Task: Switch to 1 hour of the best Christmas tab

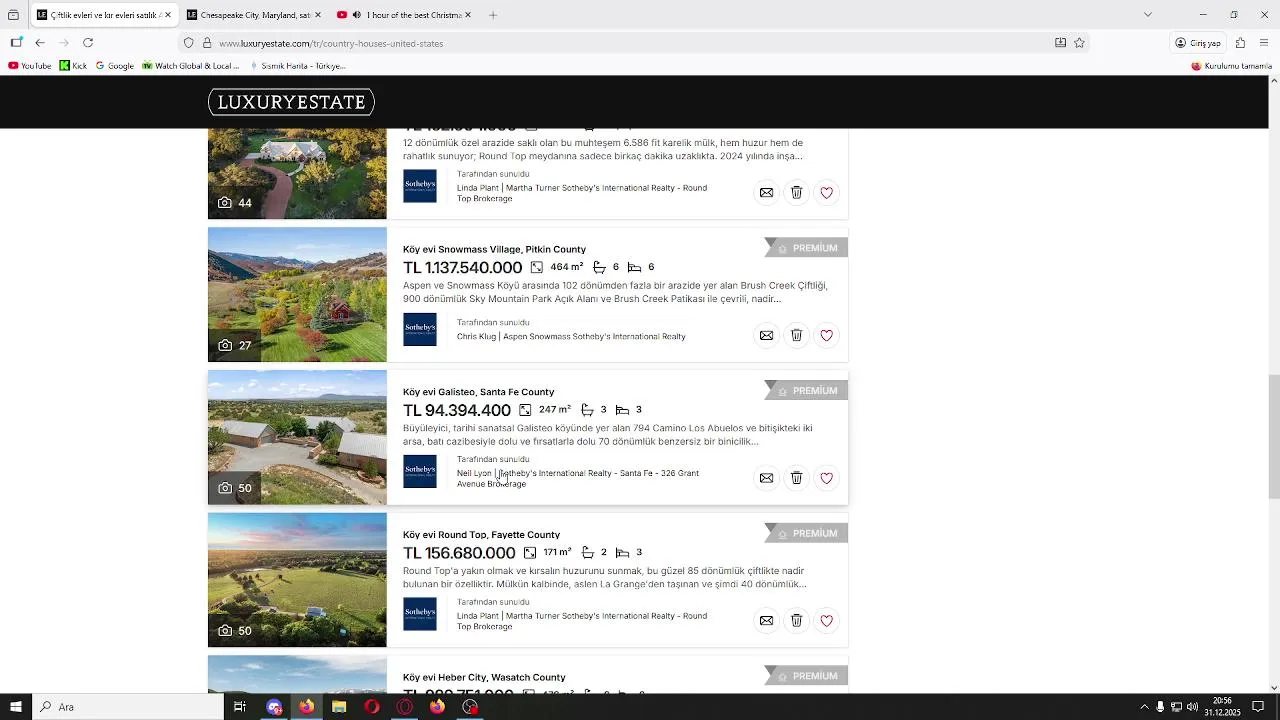Action: pyautogui.click(x=405, y=15)
